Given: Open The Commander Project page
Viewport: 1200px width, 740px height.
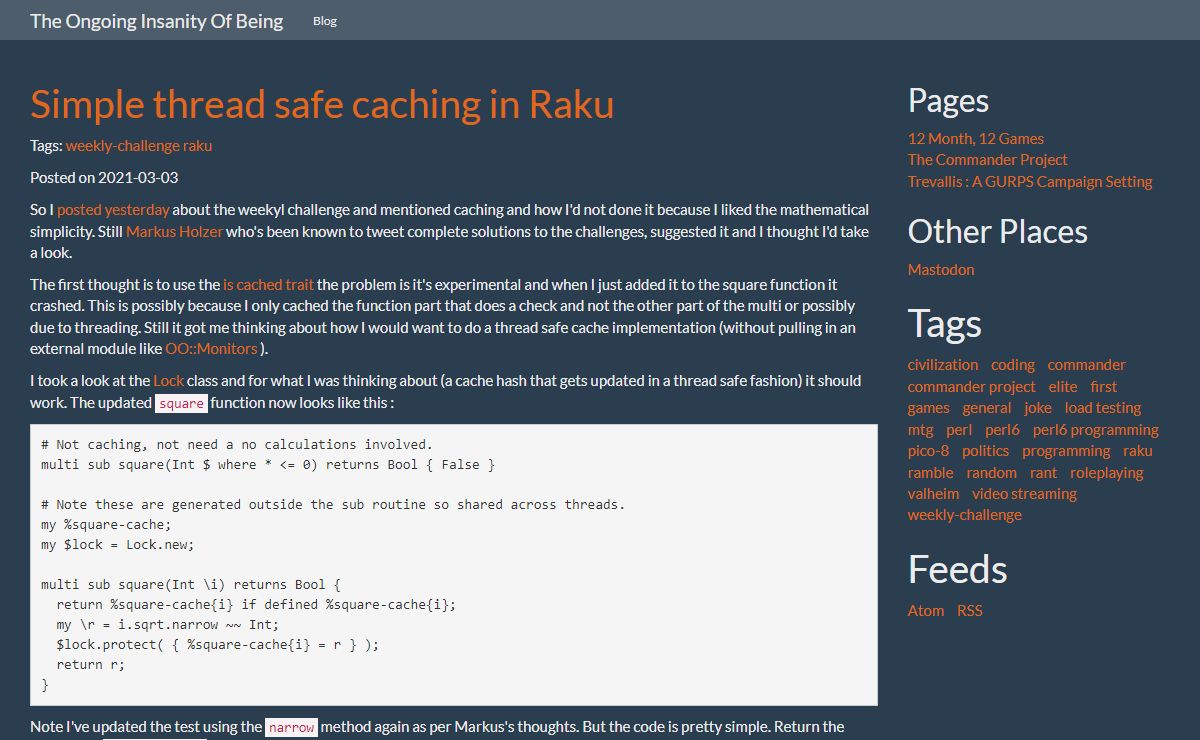Looking at the screenshot, I should point(987,160).
